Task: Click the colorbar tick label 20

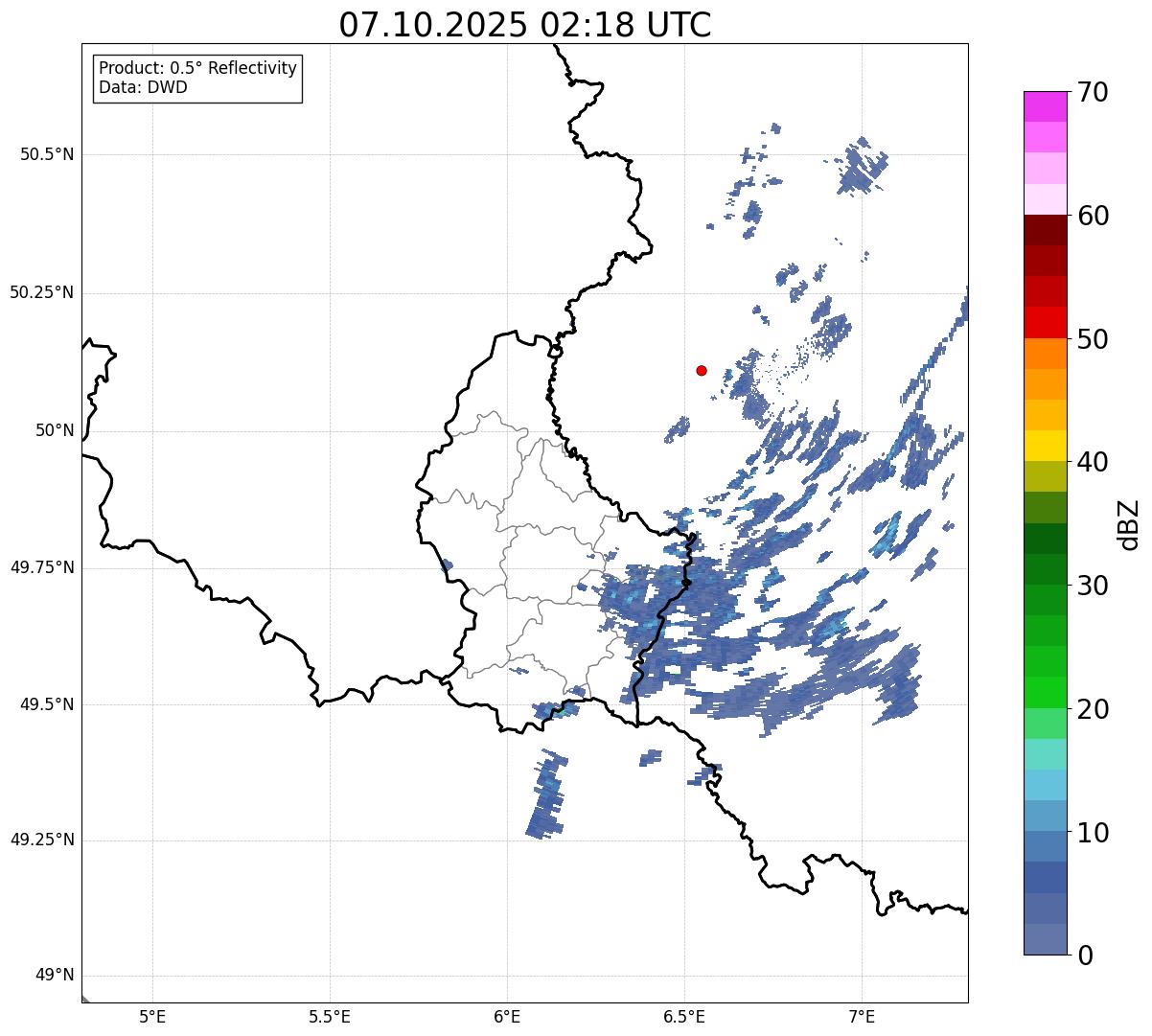Action: 1093,709
